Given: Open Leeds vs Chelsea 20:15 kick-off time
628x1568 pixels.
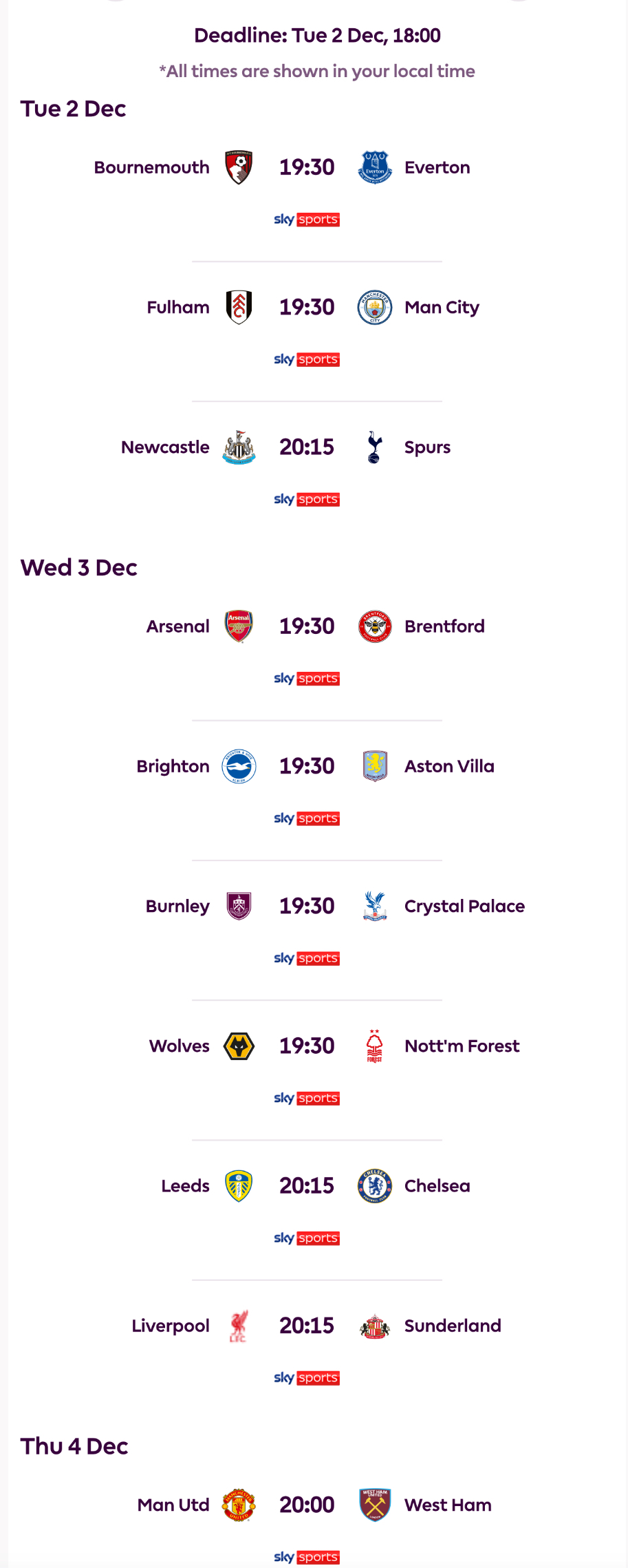Looking at the screenshot, I should click(x=307, y=1186).
